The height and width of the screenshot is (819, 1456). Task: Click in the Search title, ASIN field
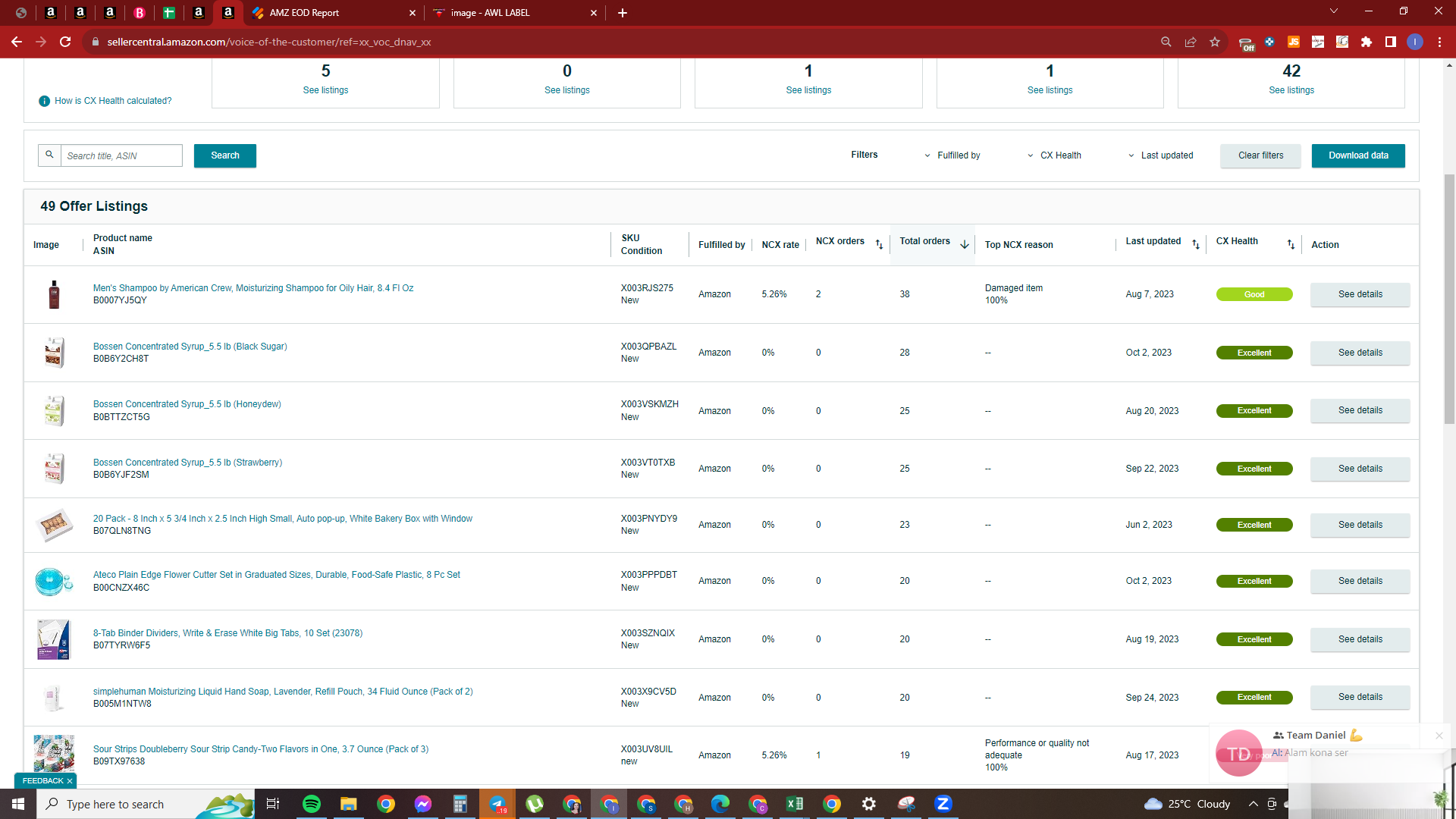[121, 155]
